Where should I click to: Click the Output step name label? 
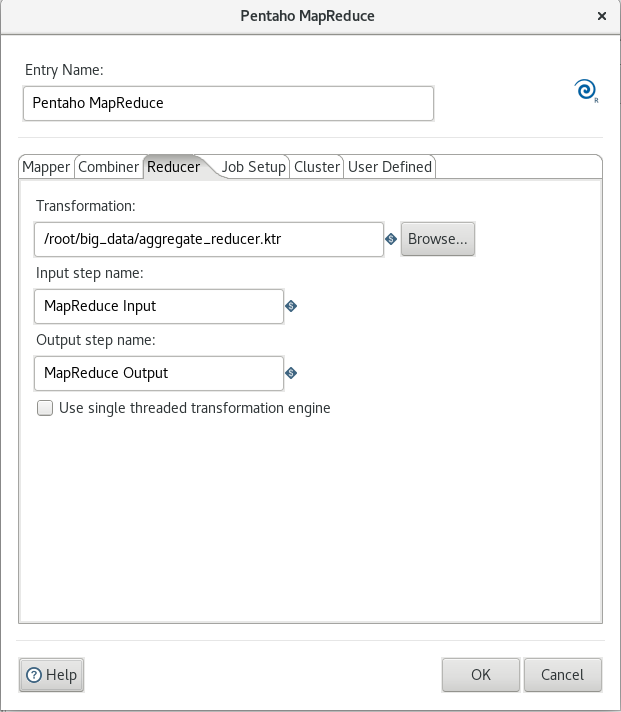click(x=96, y=340)
